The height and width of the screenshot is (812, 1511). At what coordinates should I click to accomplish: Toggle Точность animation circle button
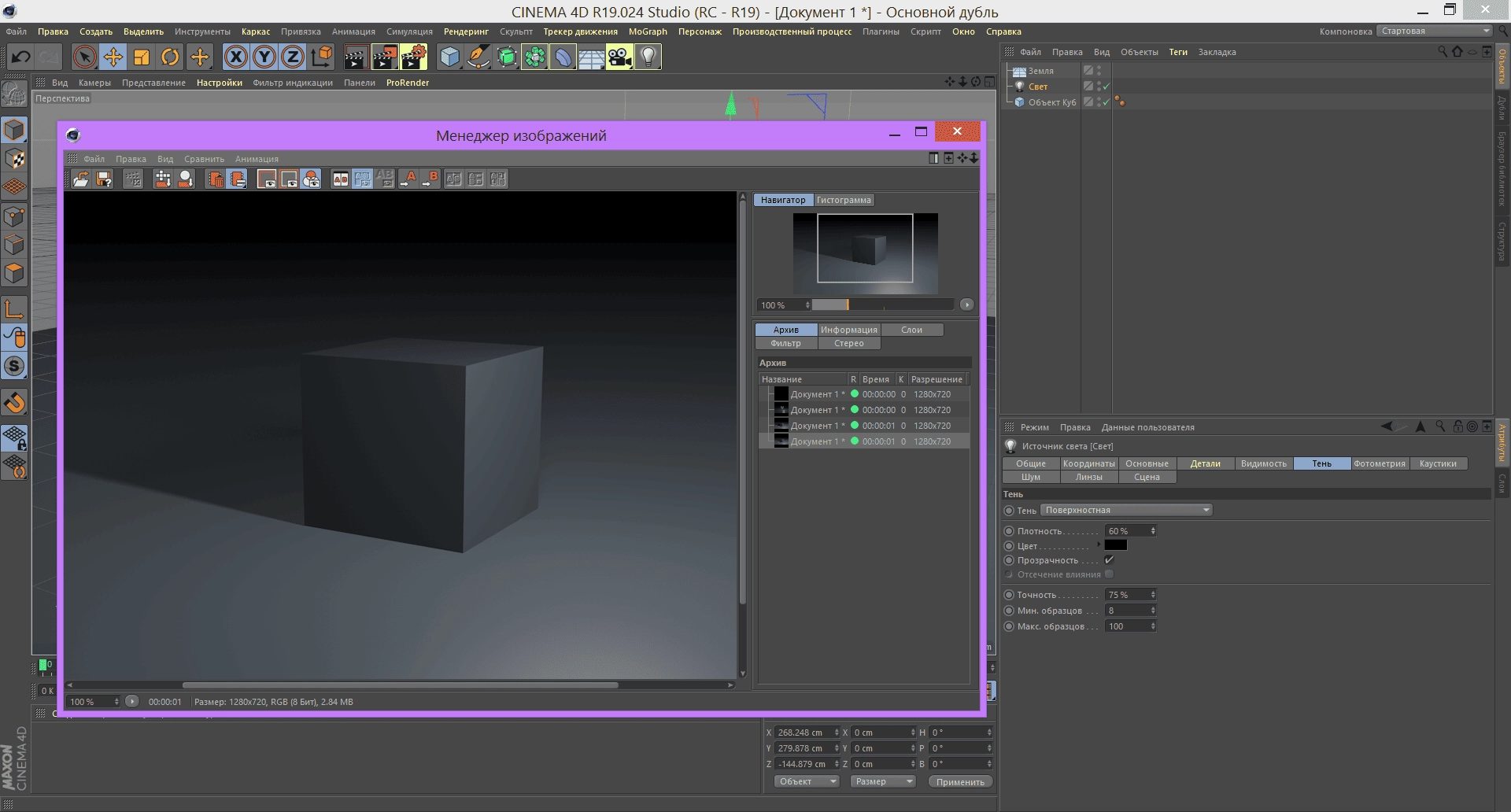[1009, 595]
